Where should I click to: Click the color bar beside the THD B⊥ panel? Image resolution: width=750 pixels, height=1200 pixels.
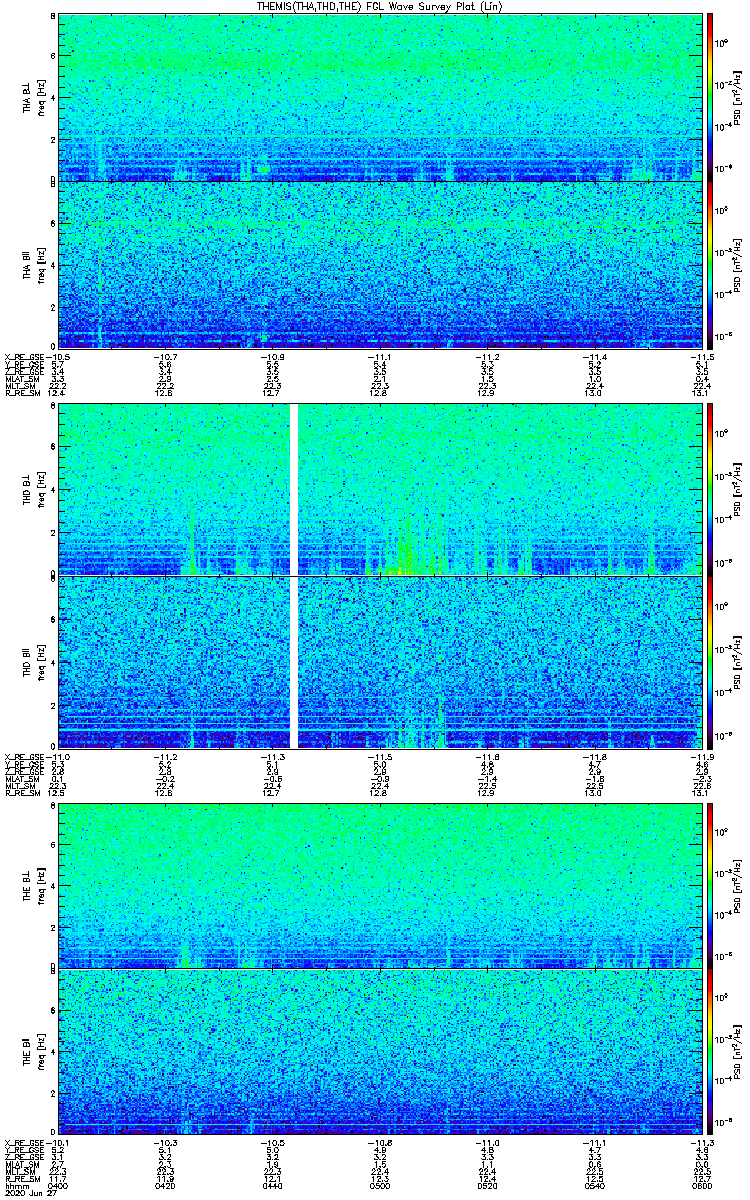(x=710, y=489)
